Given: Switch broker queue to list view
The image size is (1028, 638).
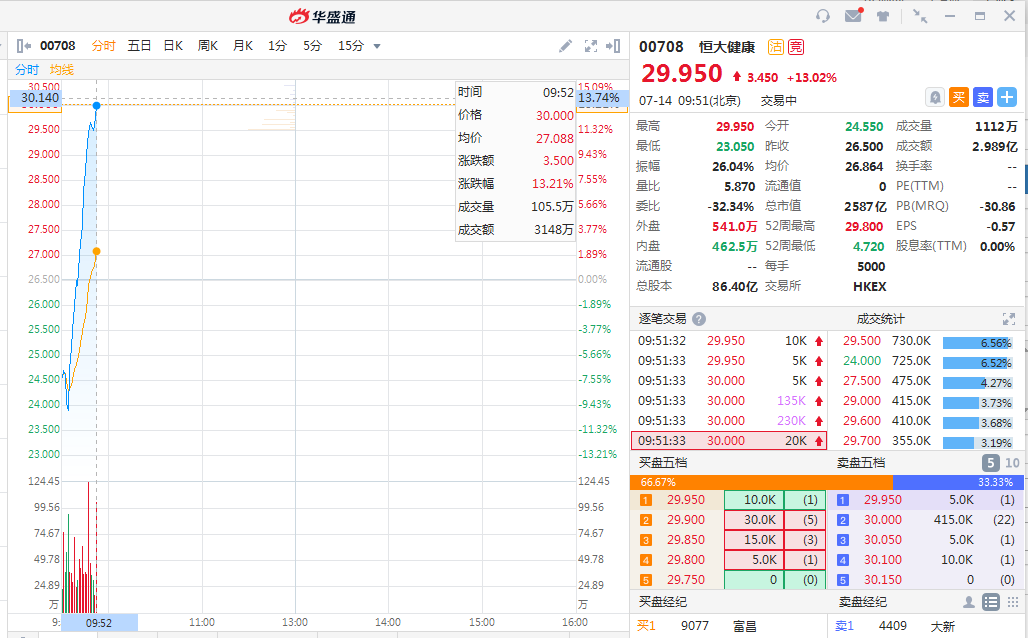Looking at the screenshot, I should (990, 602).
